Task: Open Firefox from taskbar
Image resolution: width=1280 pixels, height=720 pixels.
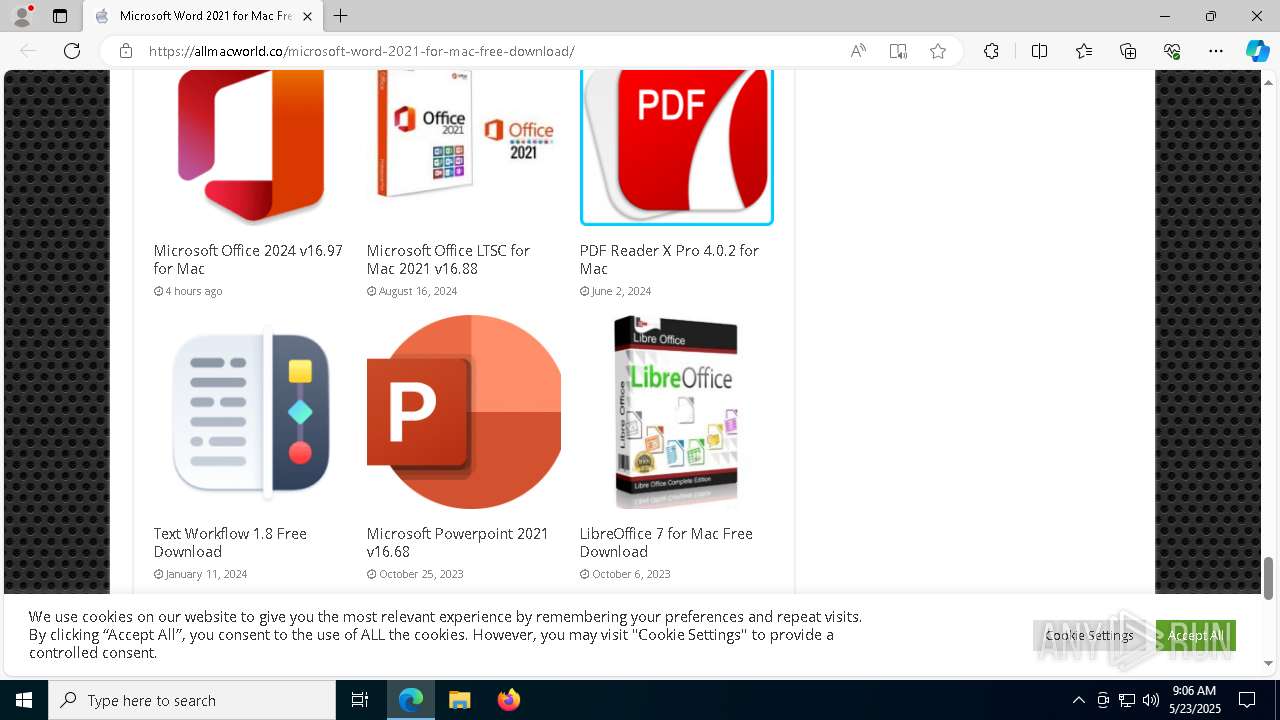Action: coord(509,700)
